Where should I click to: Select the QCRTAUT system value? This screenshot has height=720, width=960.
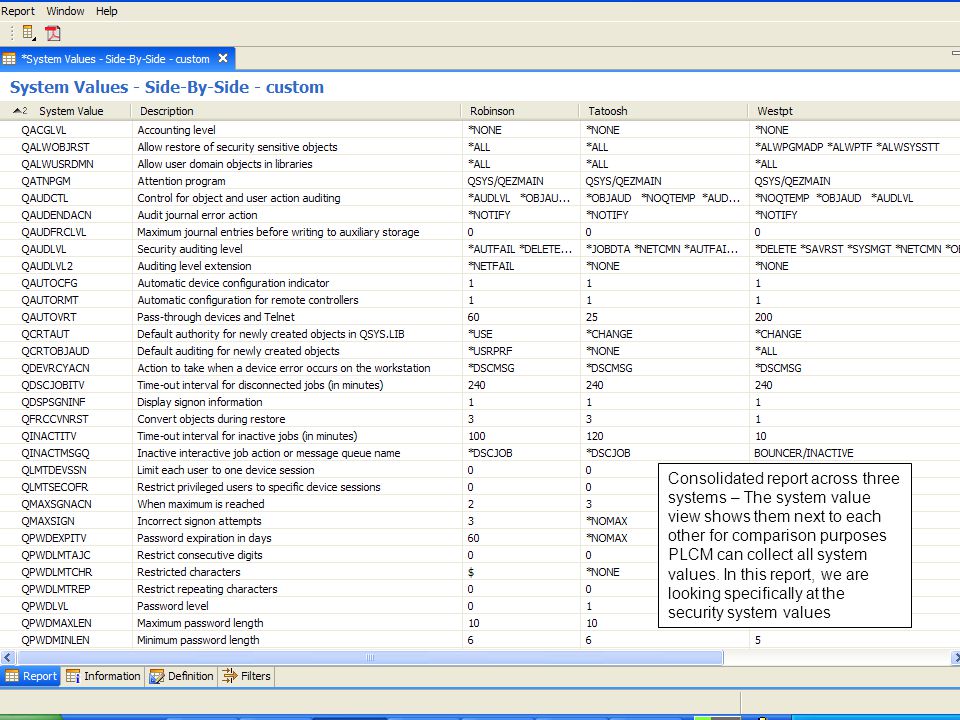click(x=45, y=334)
